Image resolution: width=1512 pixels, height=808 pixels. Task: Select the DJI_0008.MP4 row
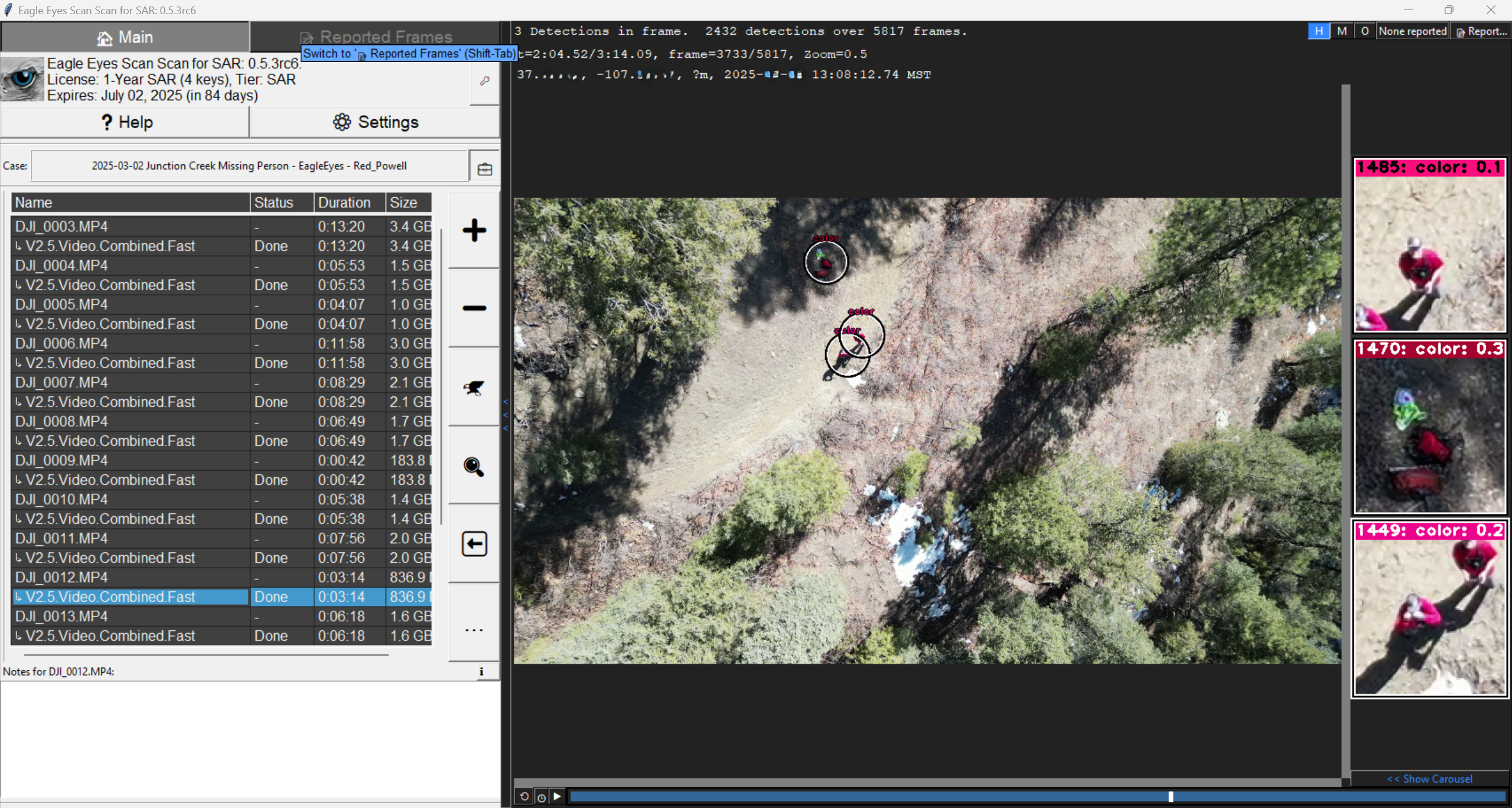[x=221, y=421]
